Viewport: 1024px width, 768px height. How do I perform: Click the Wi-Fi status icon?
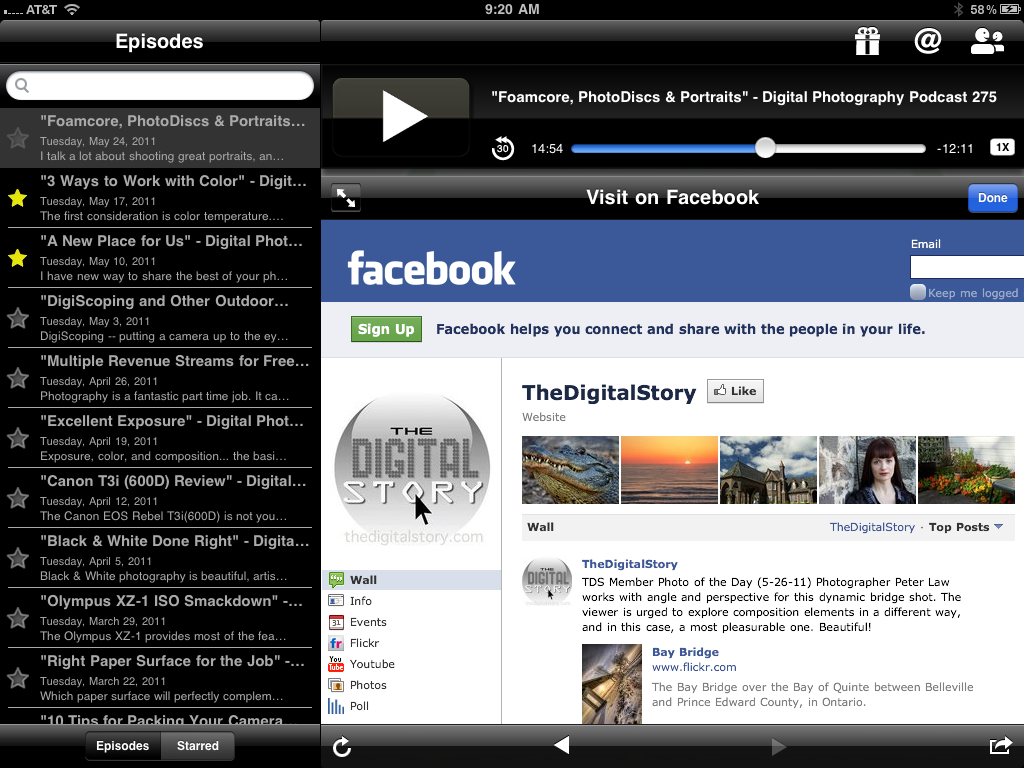[72, 9]
